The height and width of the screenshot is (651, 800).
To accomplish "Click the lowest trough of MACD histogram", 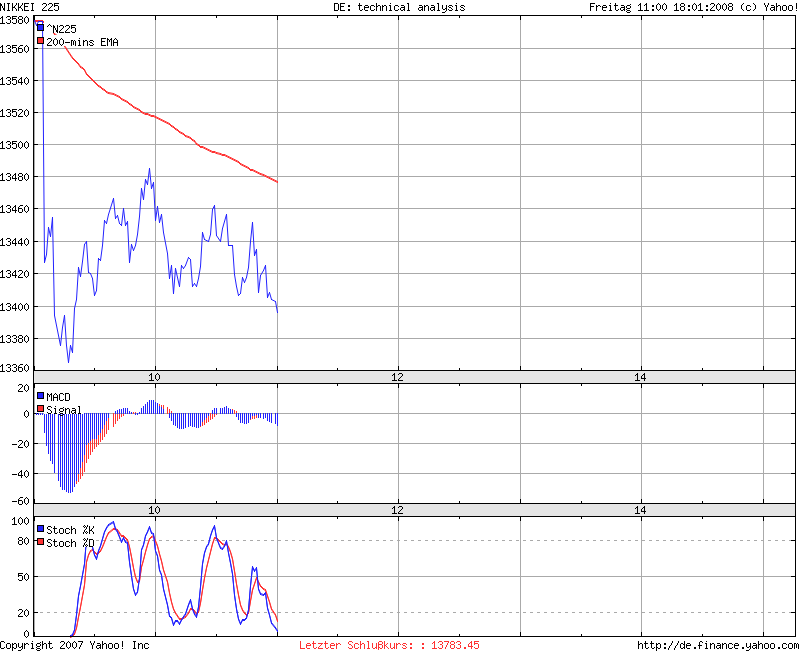I will 69,492.
